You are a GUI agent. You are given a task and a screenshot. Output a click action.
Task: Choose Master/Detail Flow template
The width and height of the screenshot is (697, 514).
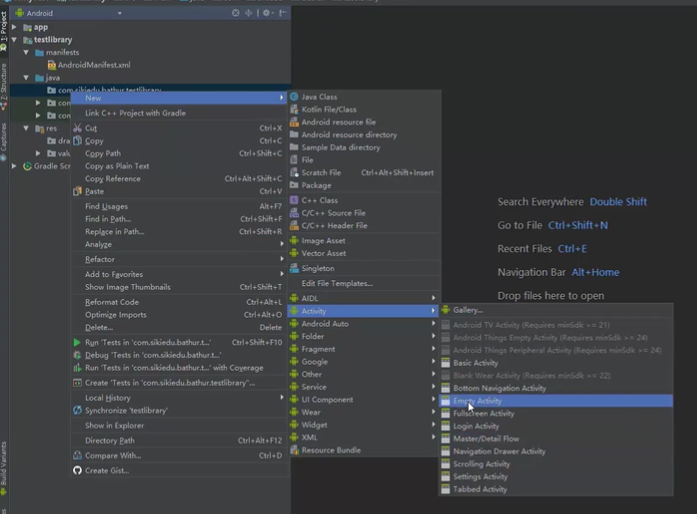[556, 438]
